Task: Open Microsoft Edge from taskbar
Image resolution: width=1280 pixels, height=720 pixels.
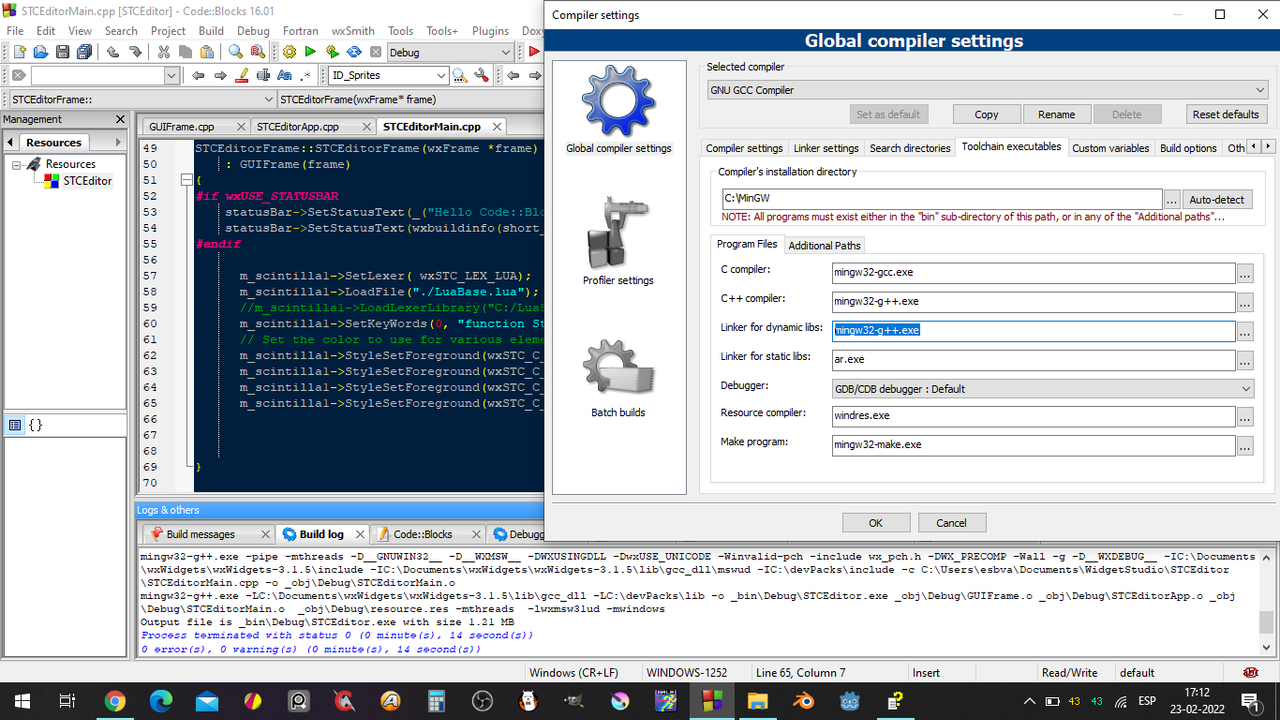Action: point(161,701)
